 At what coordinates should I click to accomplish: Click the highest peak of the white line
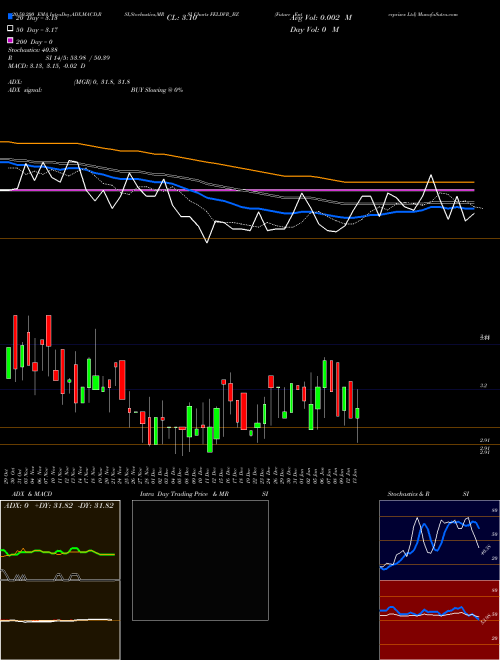[431, 175]
